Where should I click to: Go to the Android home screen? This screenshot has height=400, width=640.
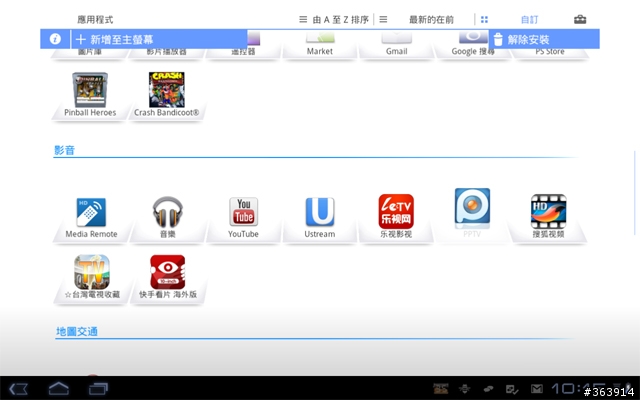(59, 388)
